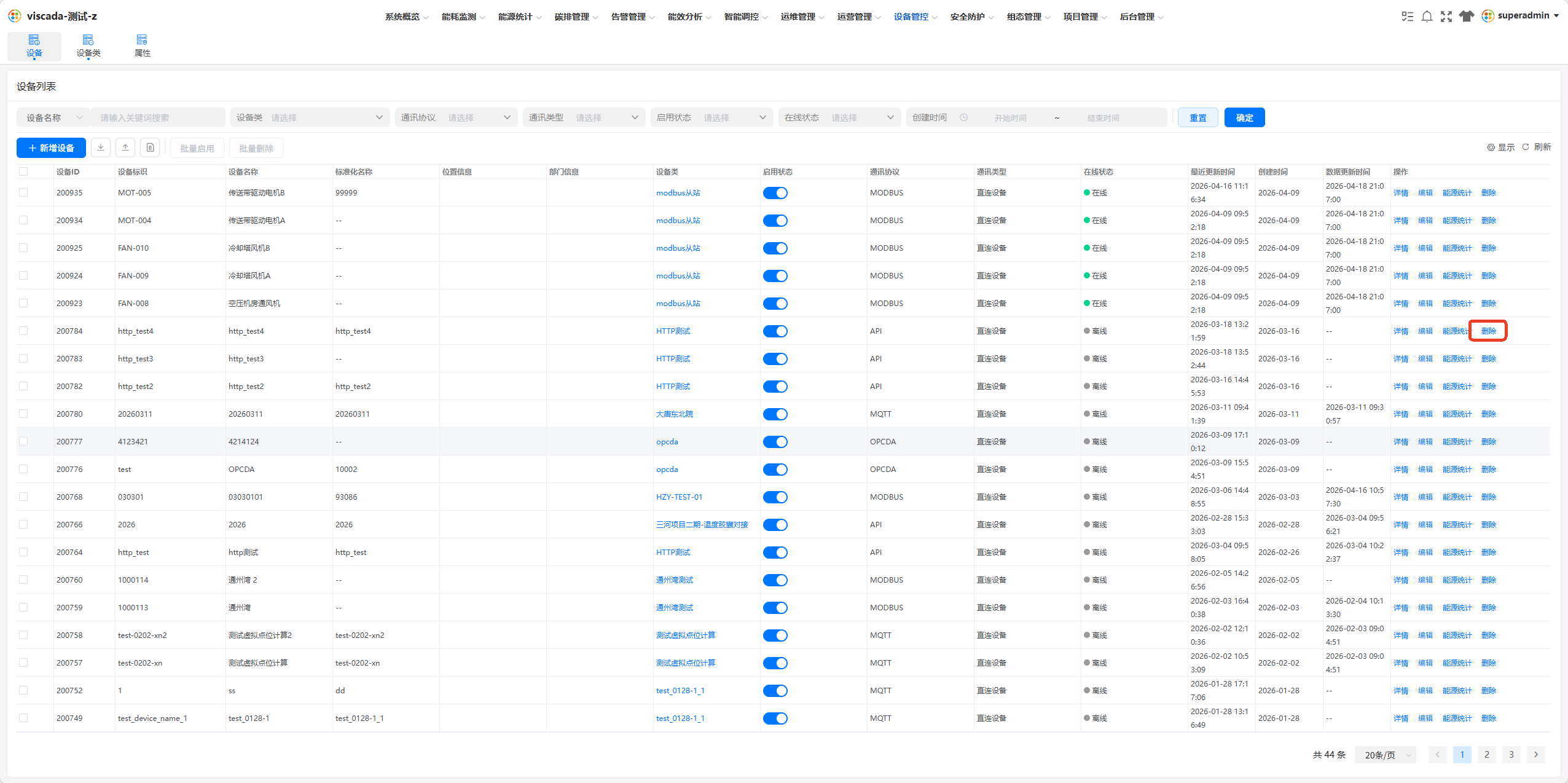Click the 开始时间 date input
The width and height of the screenshot is (1568, 783).
point(1011,117)
